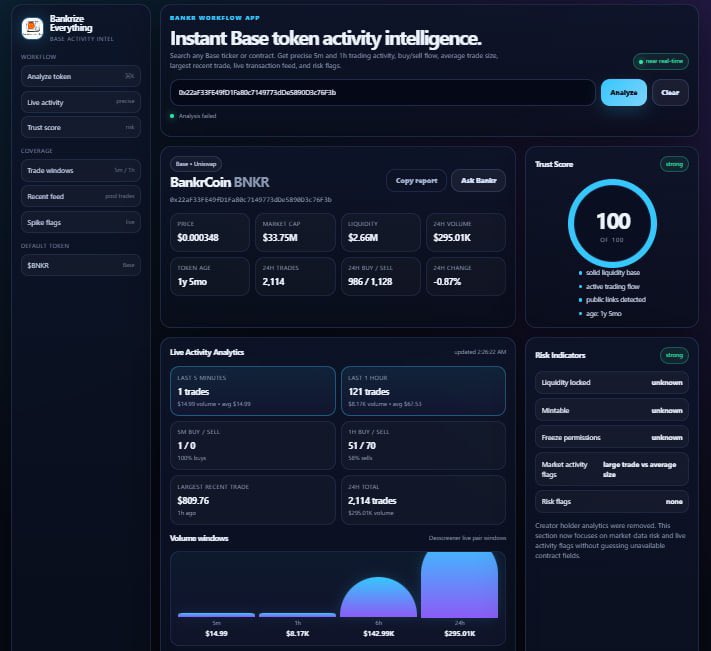Click the Liquidity card $2.66M
711x651 pixels.
tap(380, 232)
